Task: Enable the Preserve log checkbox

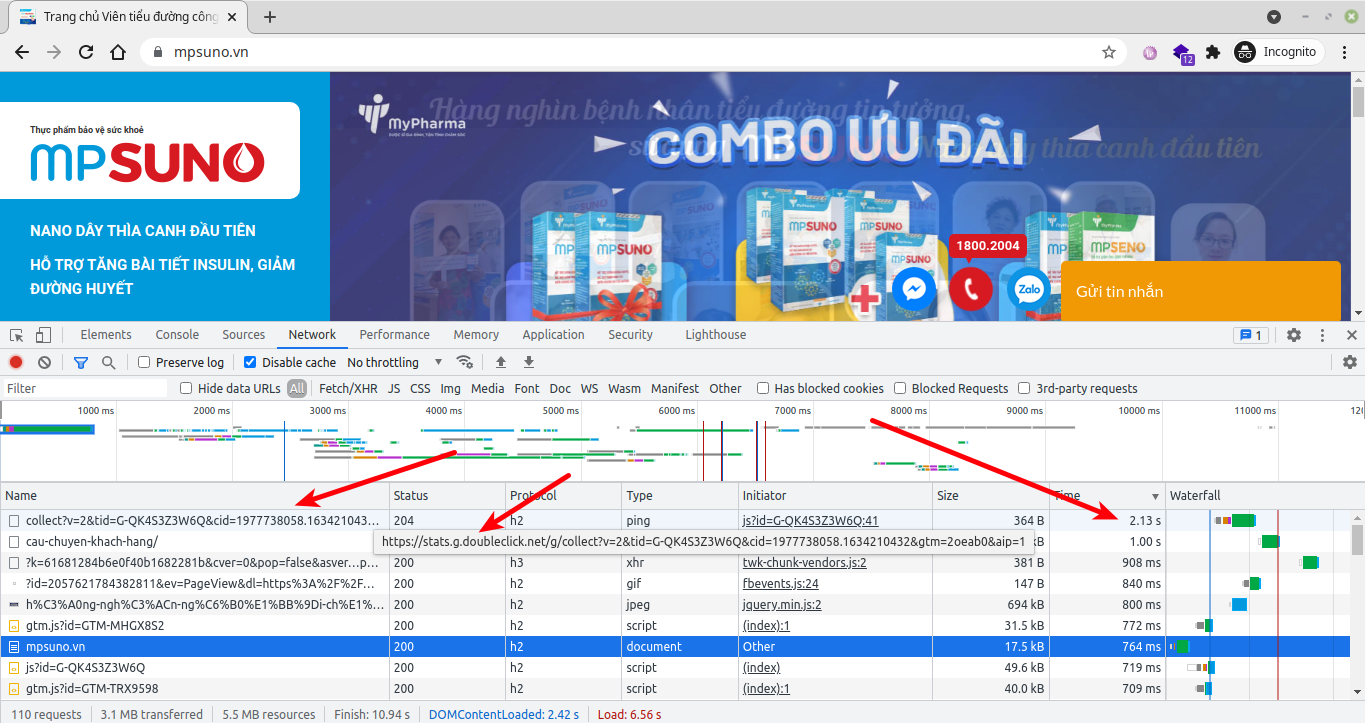Action: [x=144, y=362]
